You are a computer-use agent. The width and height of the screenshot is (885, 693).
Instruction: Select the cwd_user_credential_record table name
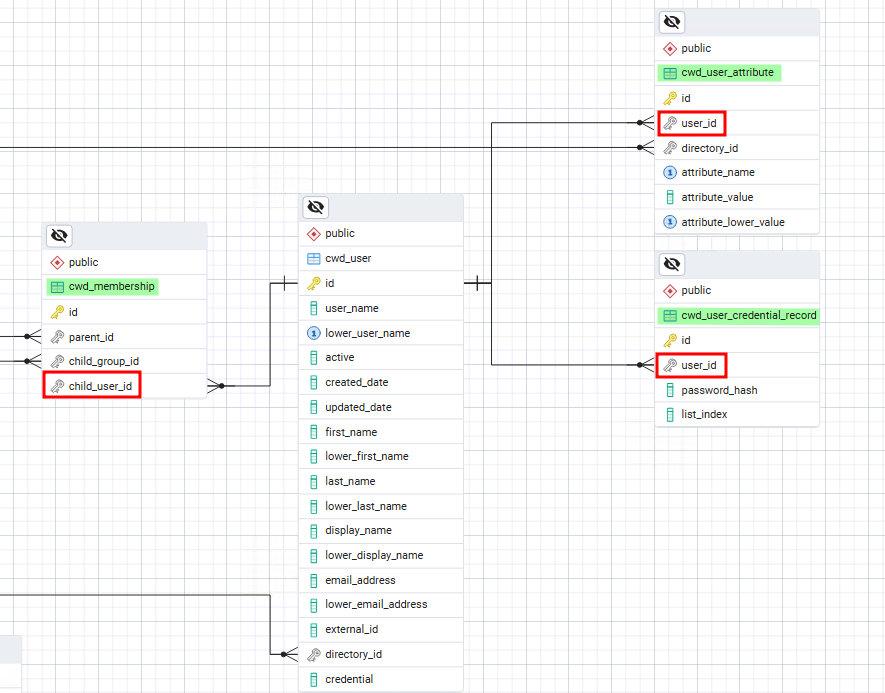[x=748, y=315]
